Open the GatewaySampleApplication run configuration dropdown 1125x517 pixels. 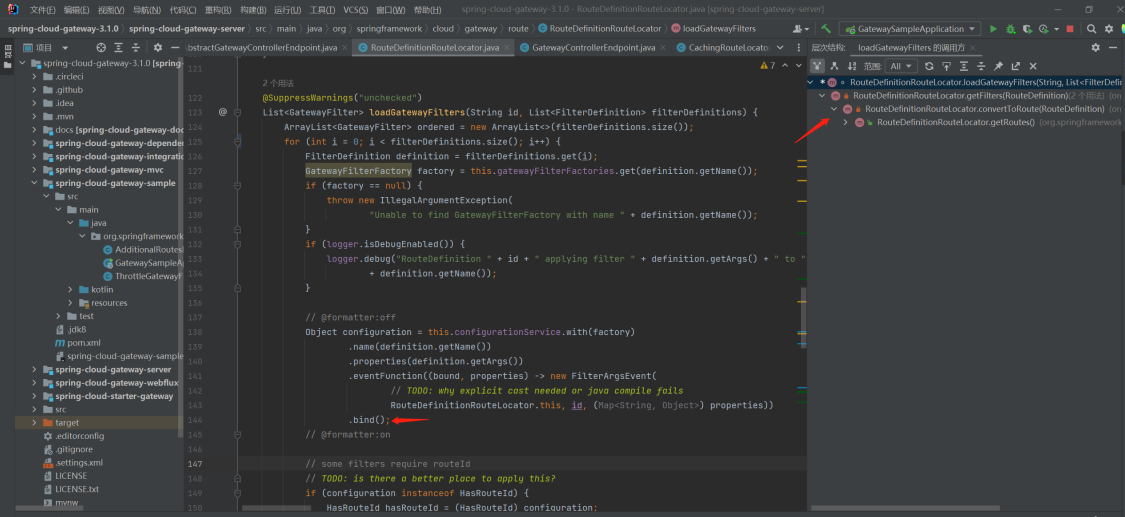tap(910, 29)
